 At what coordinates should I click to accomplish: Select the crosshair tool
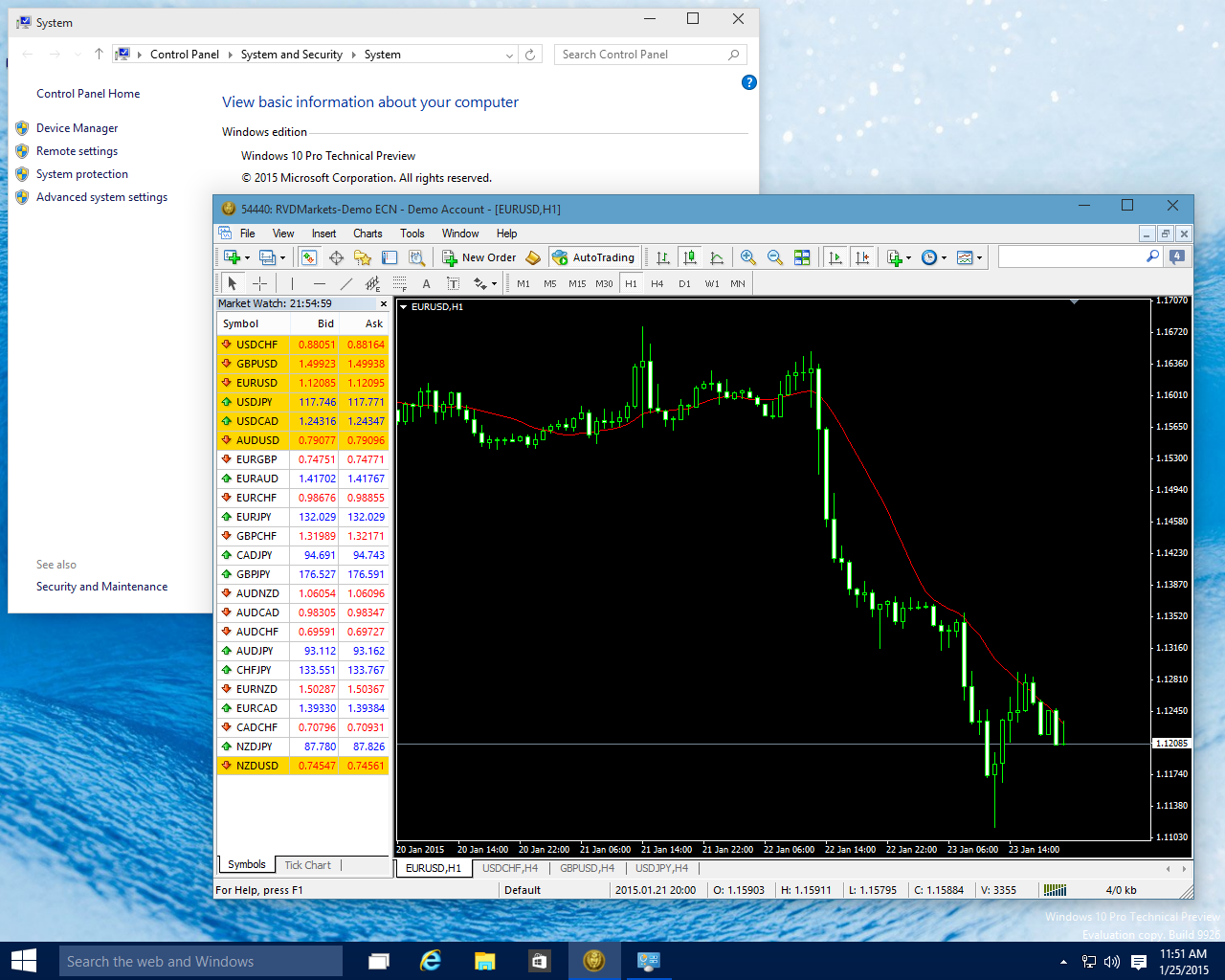click(259, 283)
